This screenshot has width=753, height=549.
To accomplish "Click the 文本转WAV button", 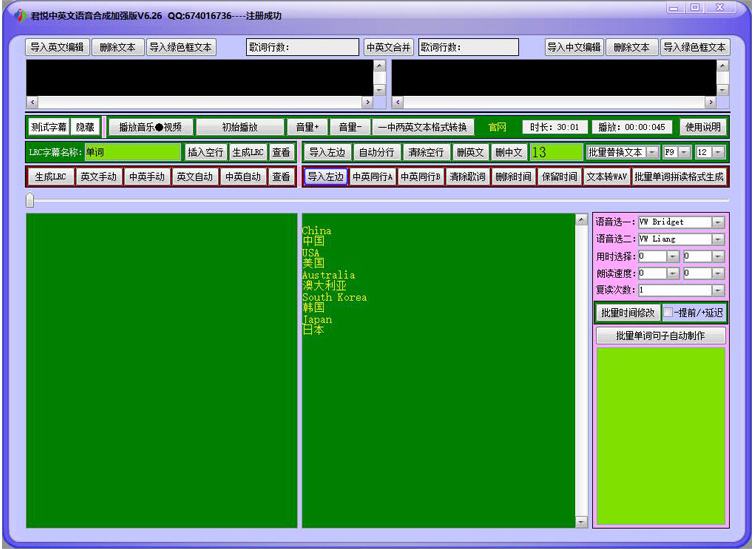I will coord(606,176).
